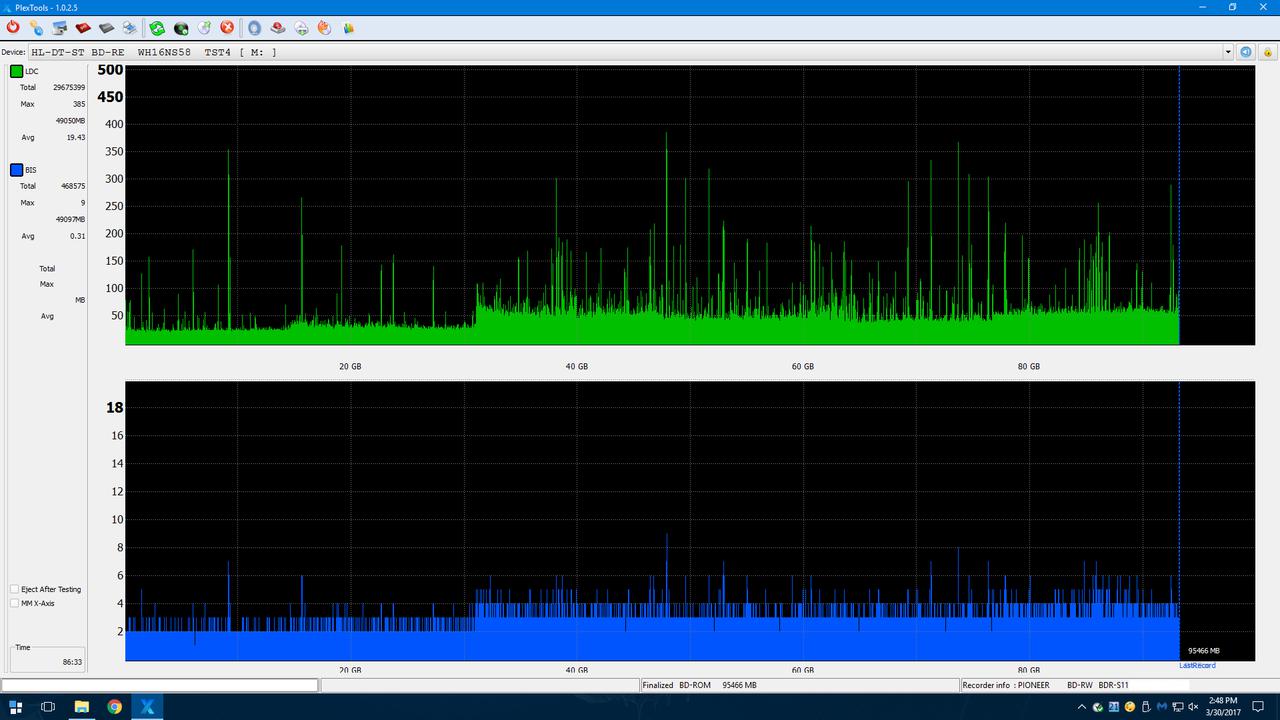Open the Windows Start menu
The height and width of the screenshot is (720, 1280).
tap(16, 707)
